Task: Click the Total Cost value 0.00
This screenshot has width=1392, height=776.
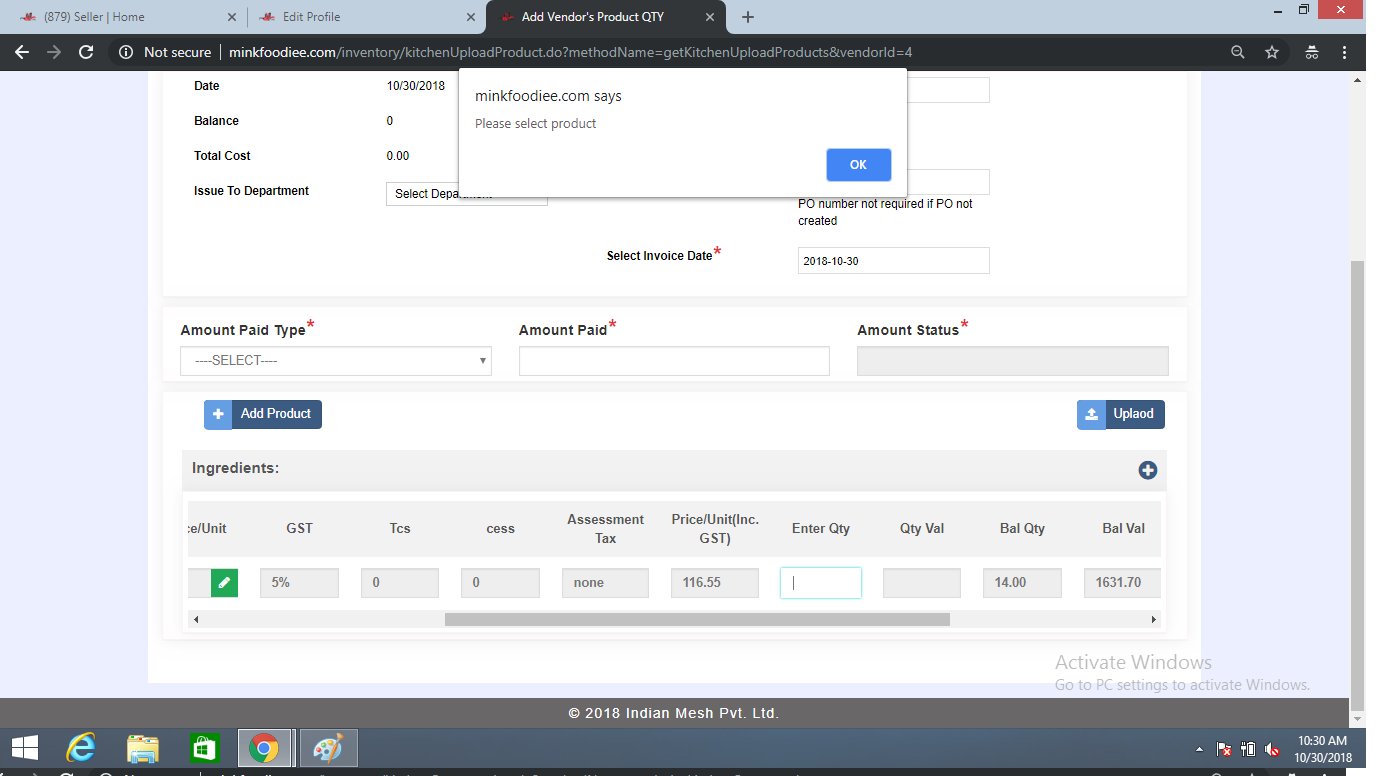Action: click(398, 156)
